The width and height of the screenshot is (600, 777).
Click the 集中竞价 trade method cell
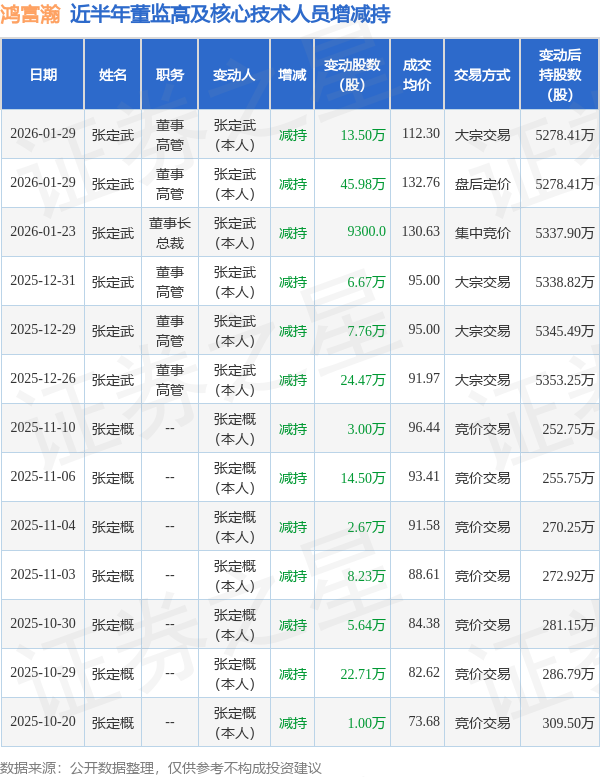coord(482,233)
